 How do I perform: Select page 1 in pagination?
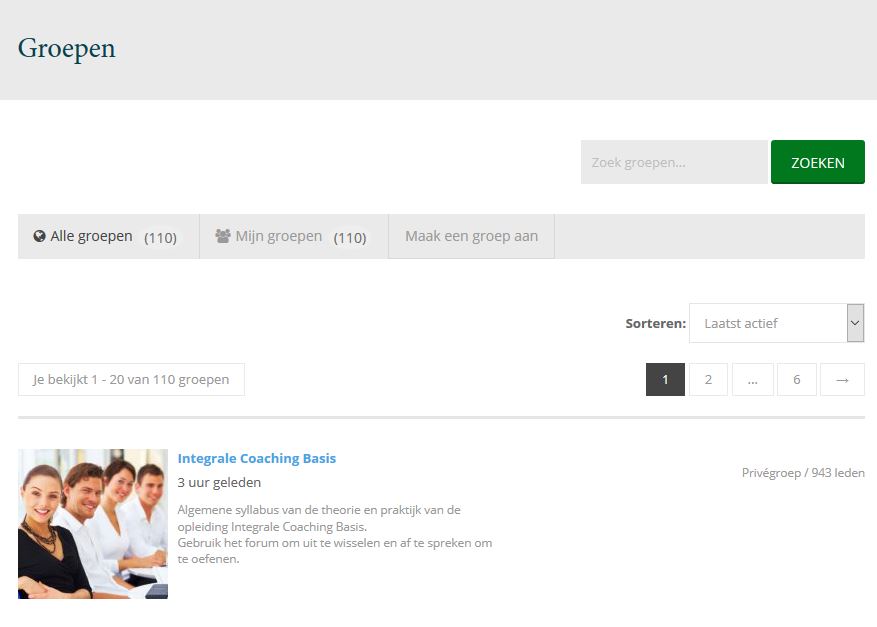coord(665,380)
